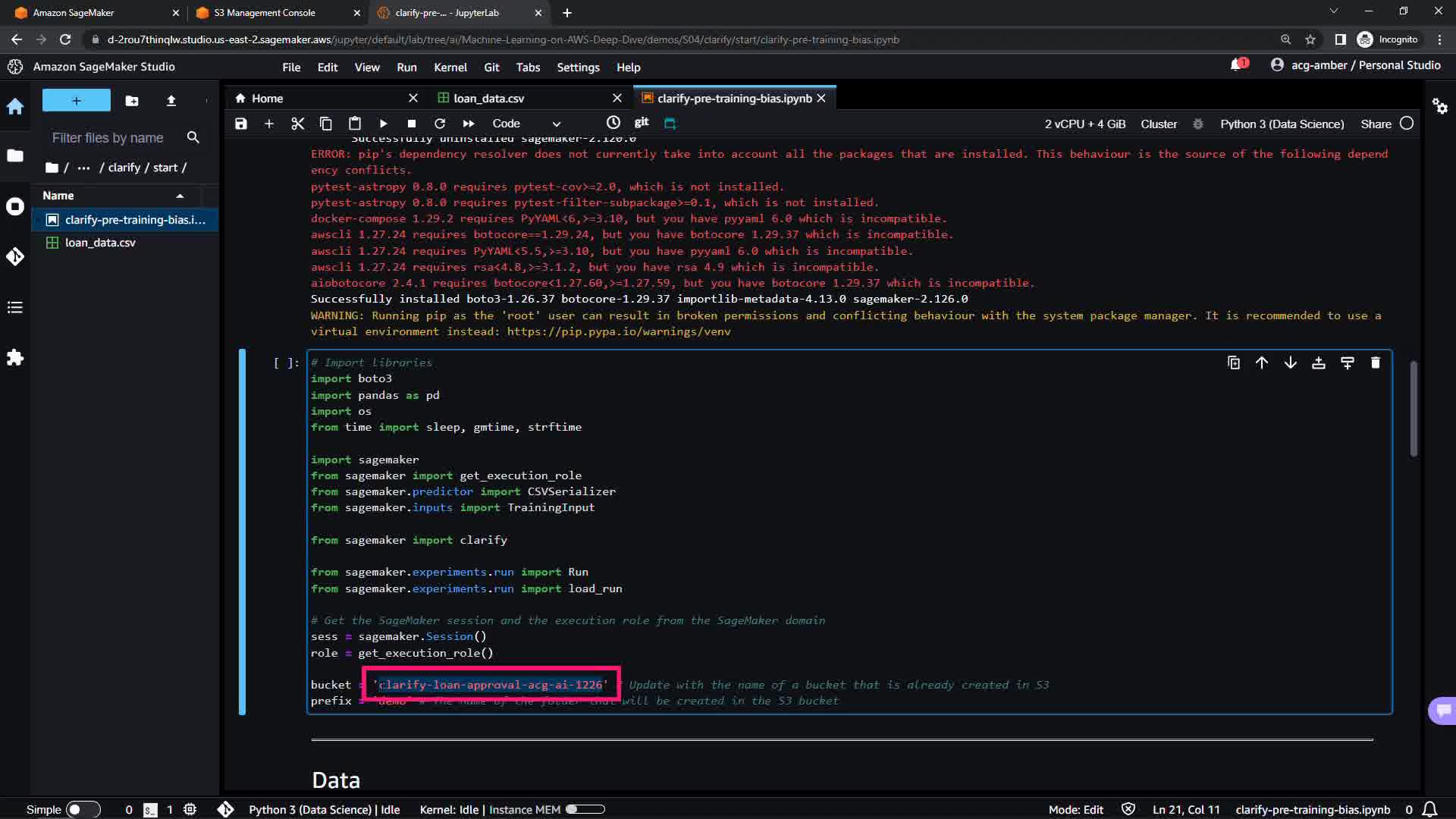Delete the cell using trash icon
Screen dimensions: 1456x819
click(1376, 362)
